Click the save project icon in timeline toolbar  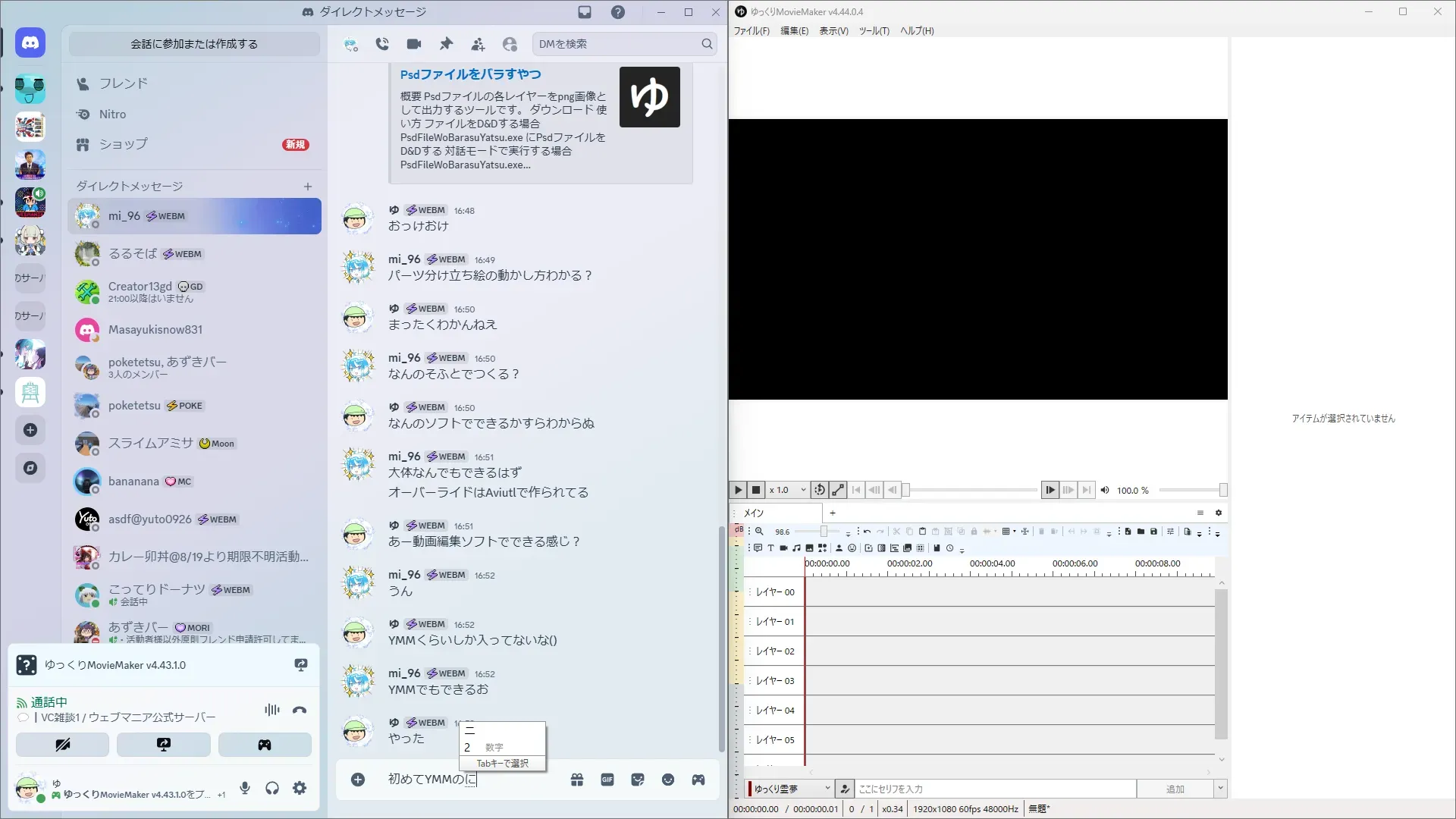click(x=1153, y=532)
